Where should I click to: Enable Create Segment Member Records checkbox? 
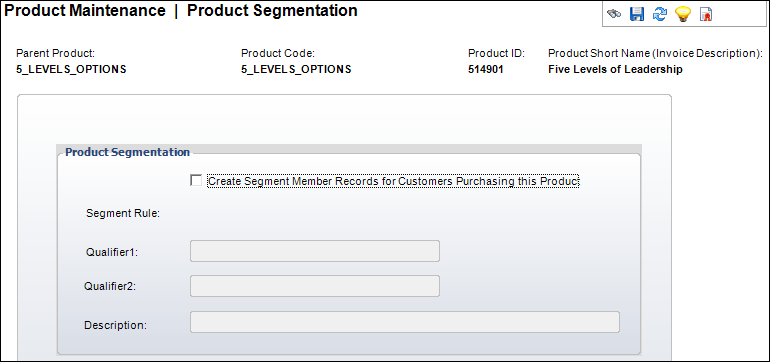(x=196, y=181)
